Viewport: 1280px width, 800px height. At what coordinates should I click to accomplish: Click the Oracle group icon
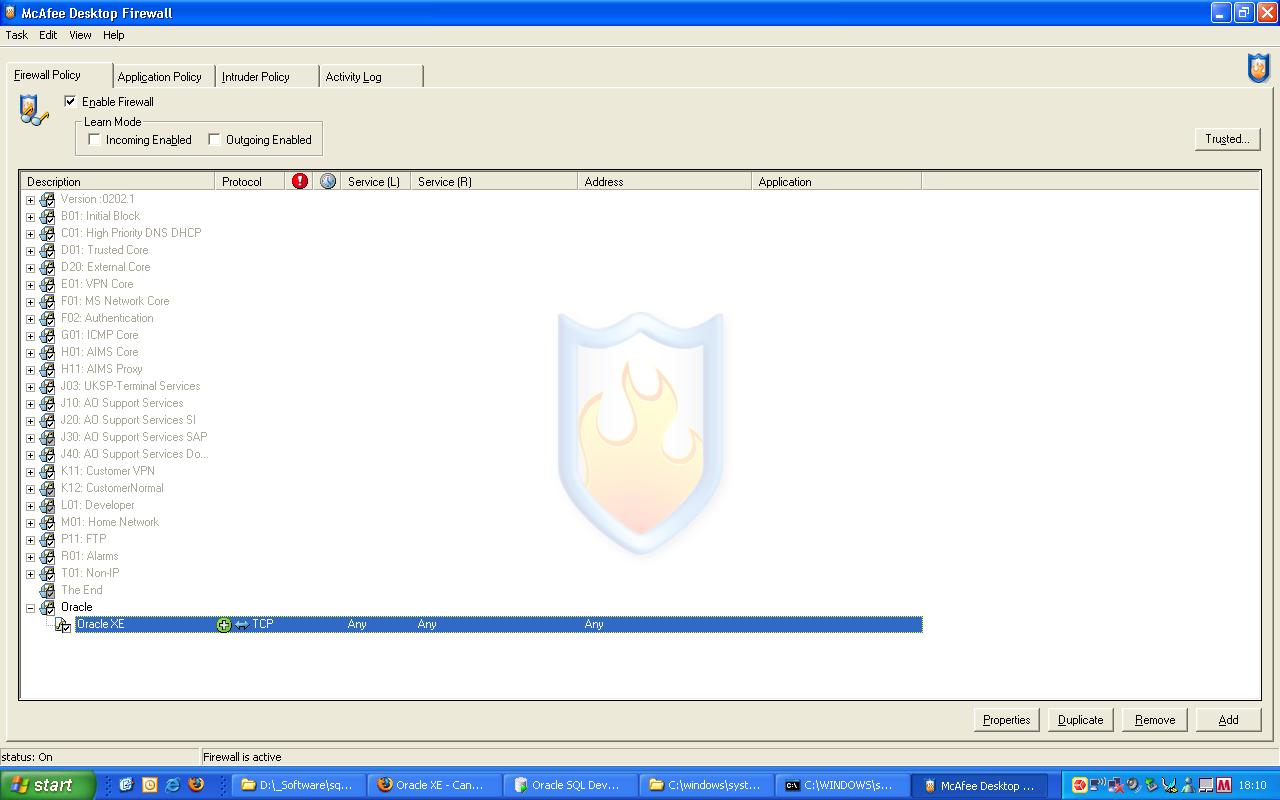coord(47,607)
